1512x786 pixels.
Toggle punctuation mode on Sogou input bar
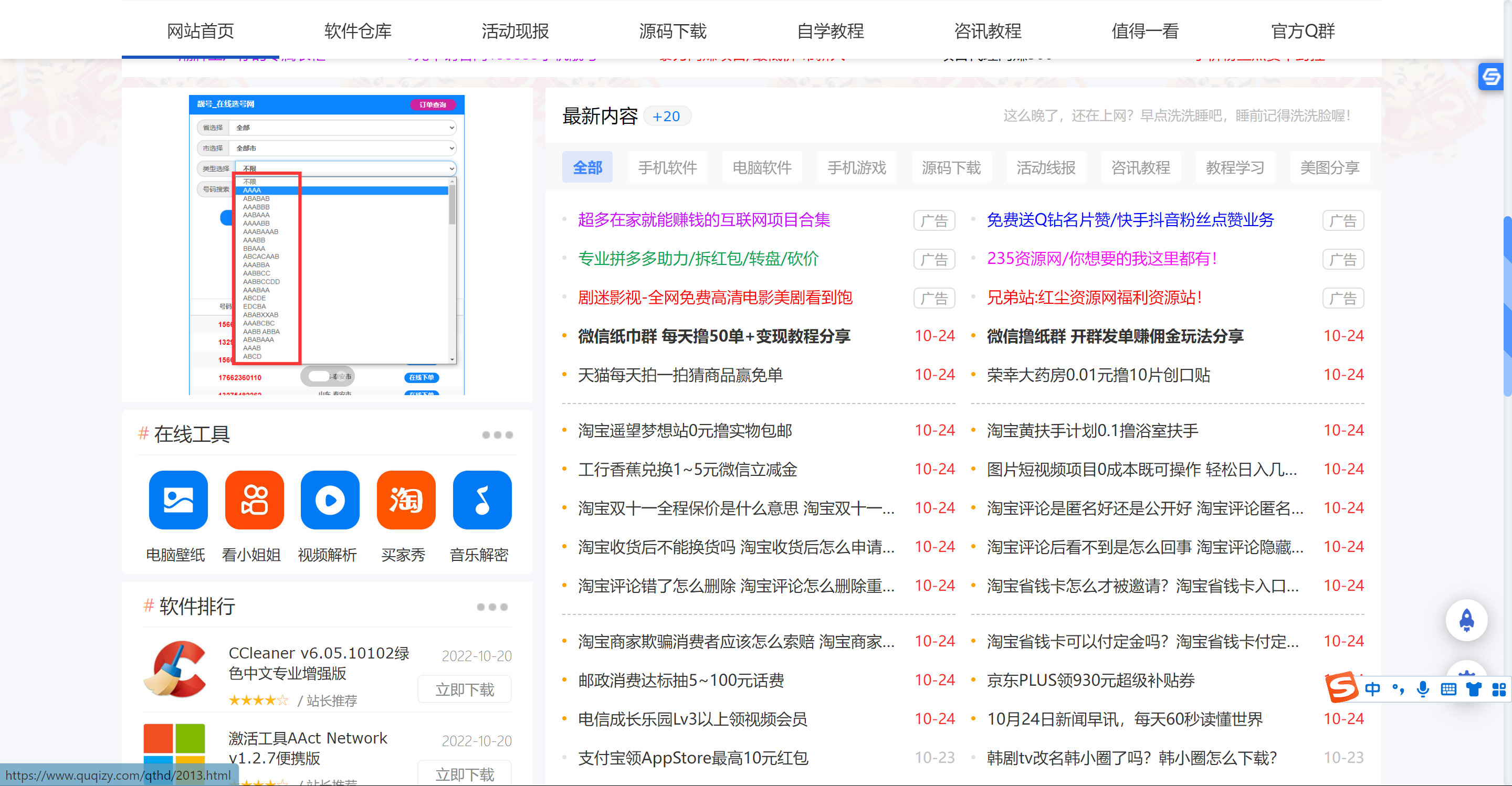click(x=1398, y=689)
